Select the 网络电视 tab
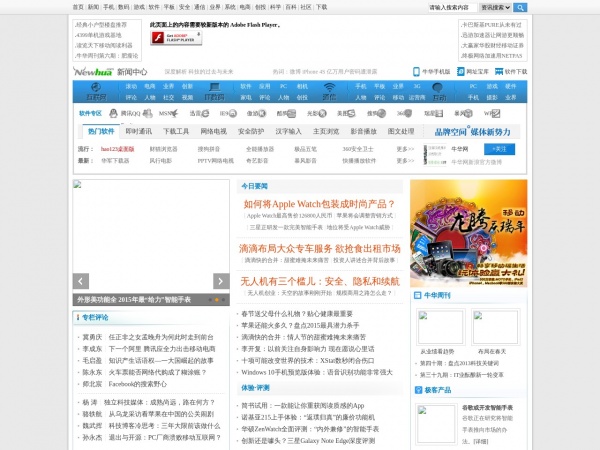This screenshot has width=600, height=450. tap(214, 131)
